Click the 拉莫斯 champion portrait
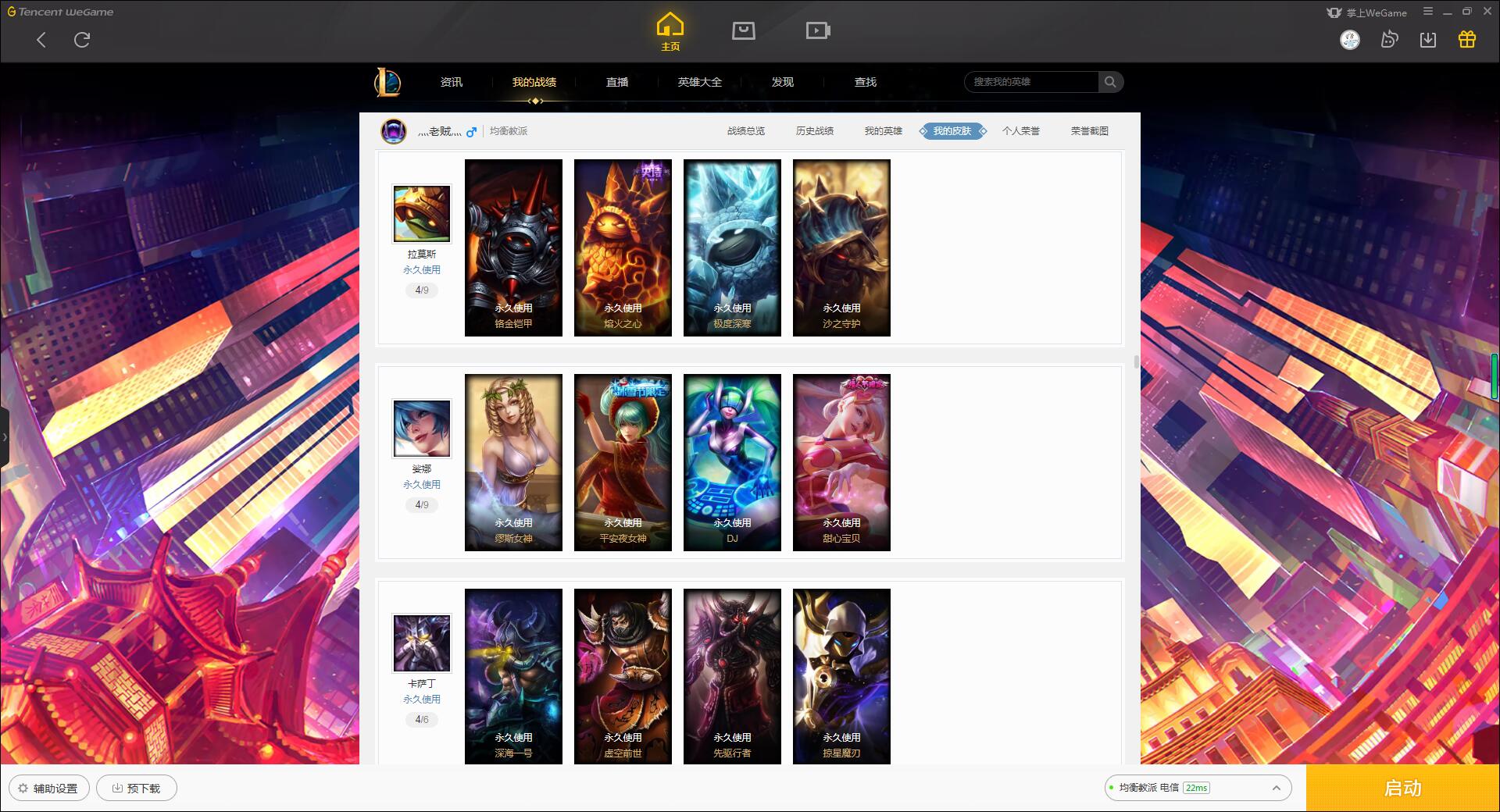This screenshot has height=812, width=1500. pyautogui.click(x=422, y=214)
